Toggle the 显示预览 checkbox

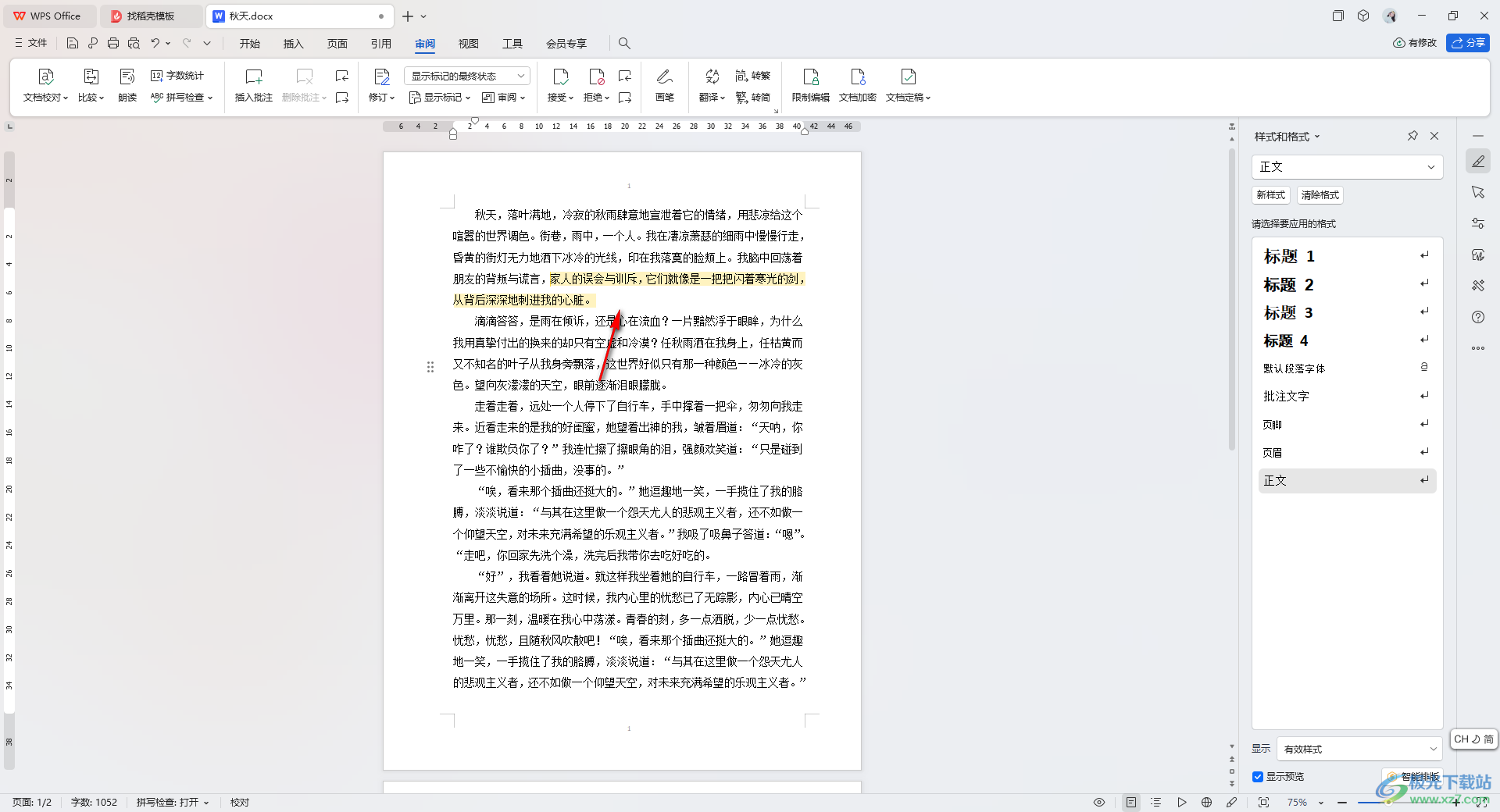point(1258,777)
